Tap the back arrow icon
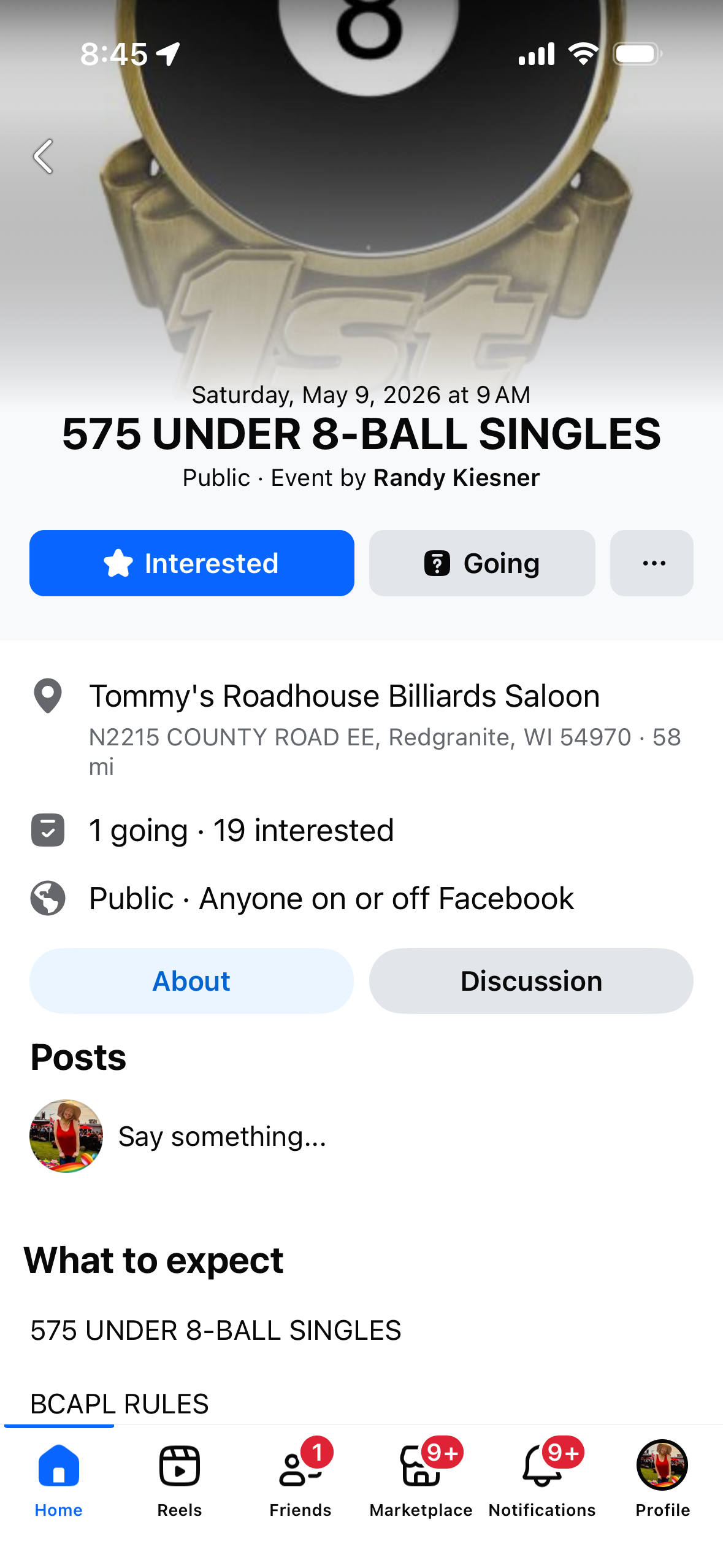 click(44, 156)
